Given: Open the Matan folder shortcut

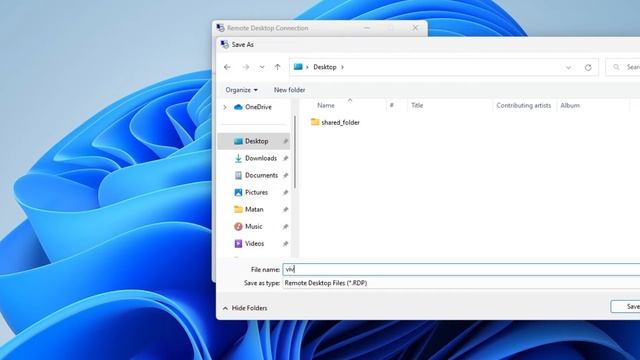Looking at the screenshot, I should coord(254,209).
